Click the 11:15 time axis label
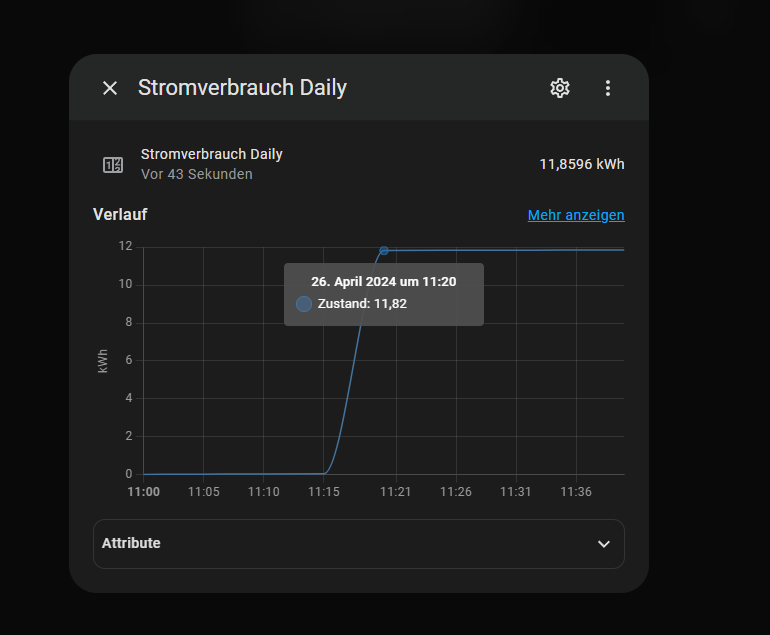Image resolution: width=770 pixels, height=635 pixels. click(x=324, y=492)
